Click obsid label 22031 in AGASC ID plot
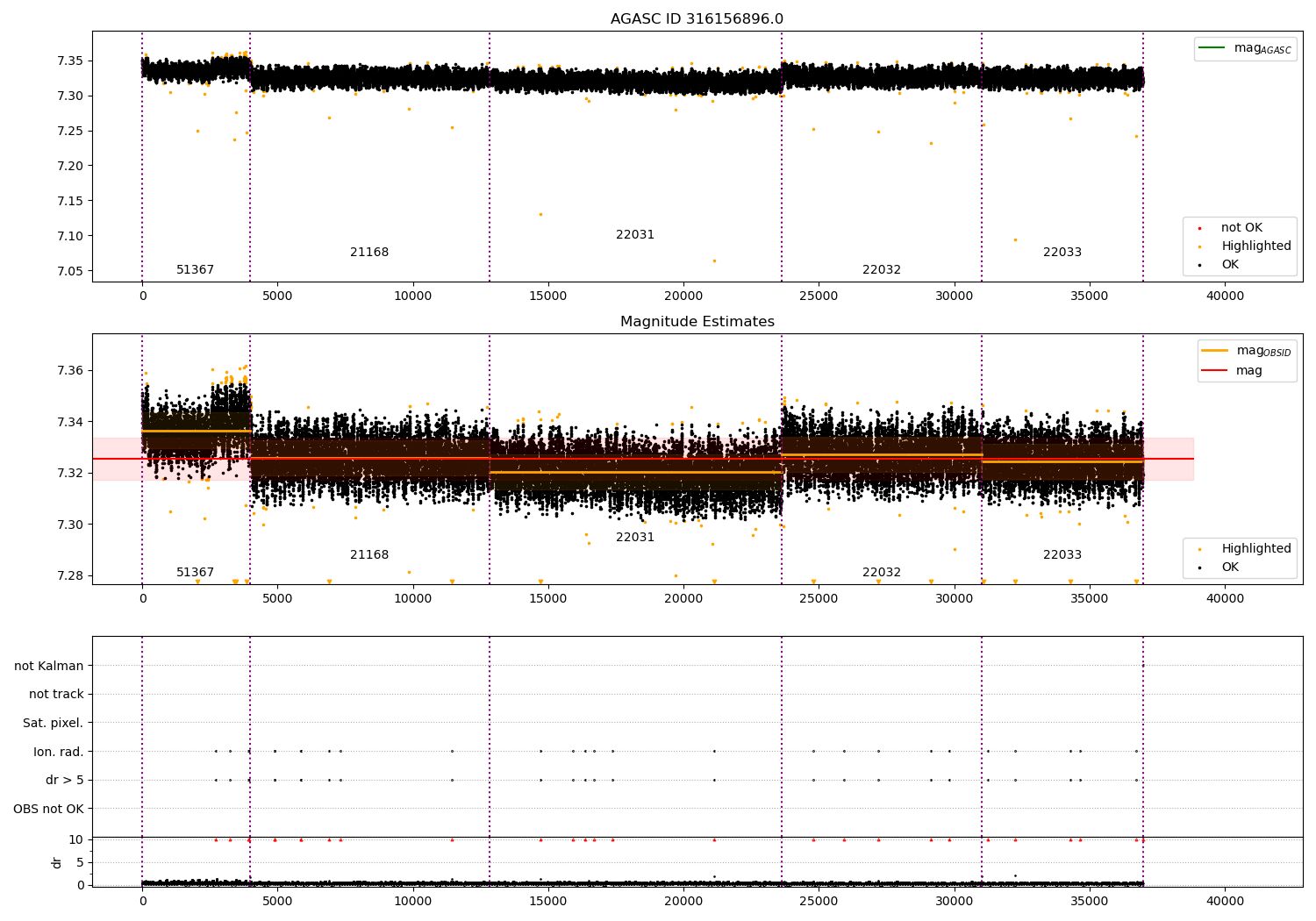 (x=635, y=235)
